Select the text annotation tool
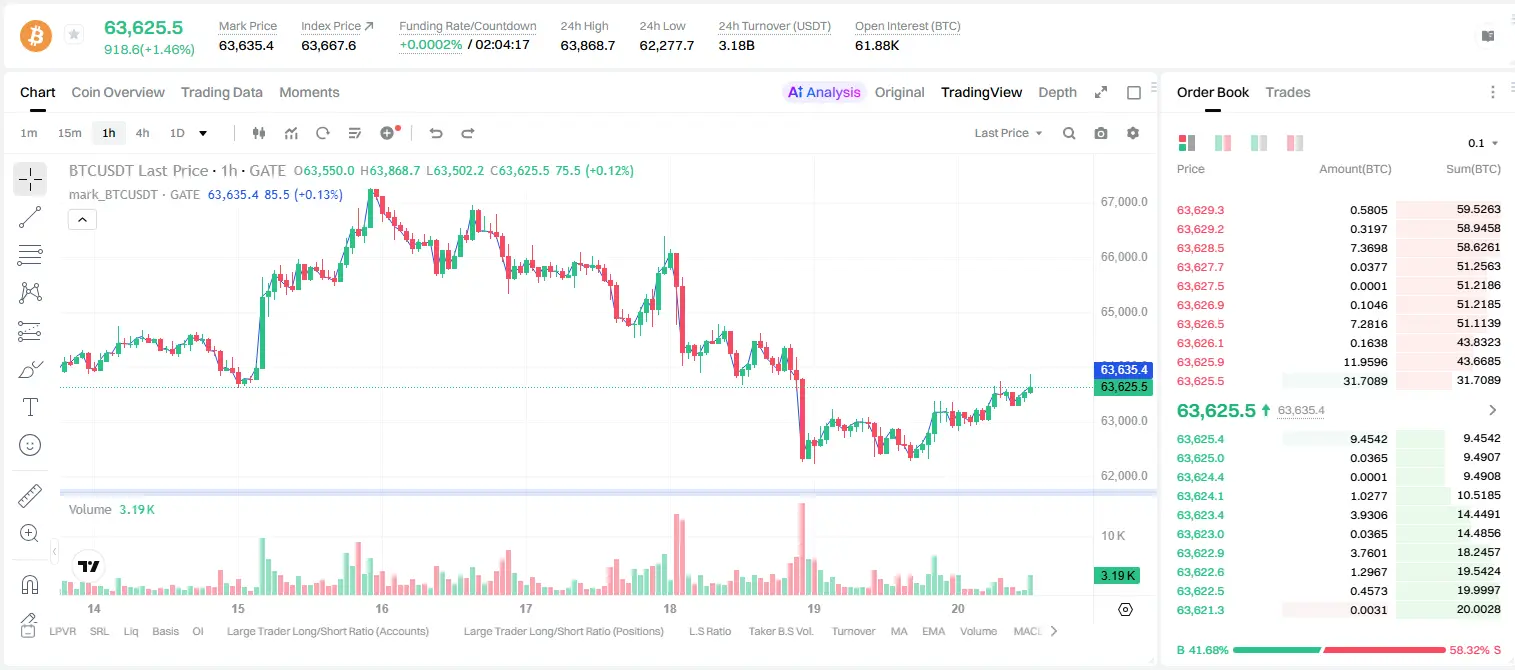Screen dimensions: 1515x670 (x=30, y=407)
